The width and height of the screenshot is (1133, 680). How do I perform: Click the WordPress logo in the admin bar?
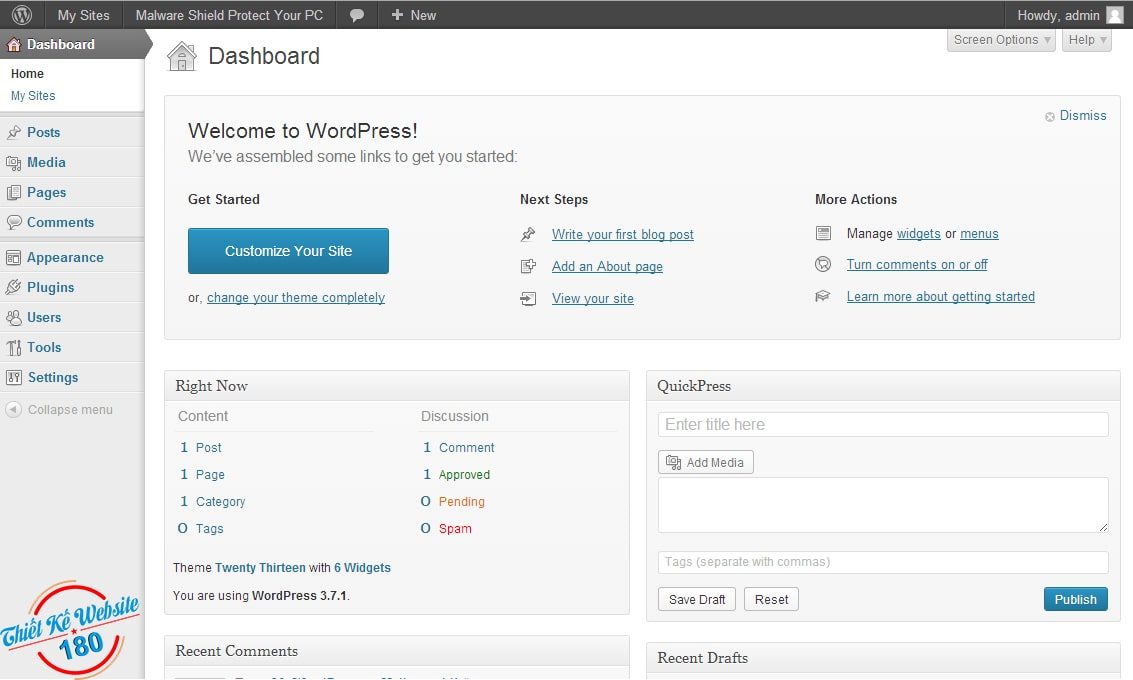20,14
